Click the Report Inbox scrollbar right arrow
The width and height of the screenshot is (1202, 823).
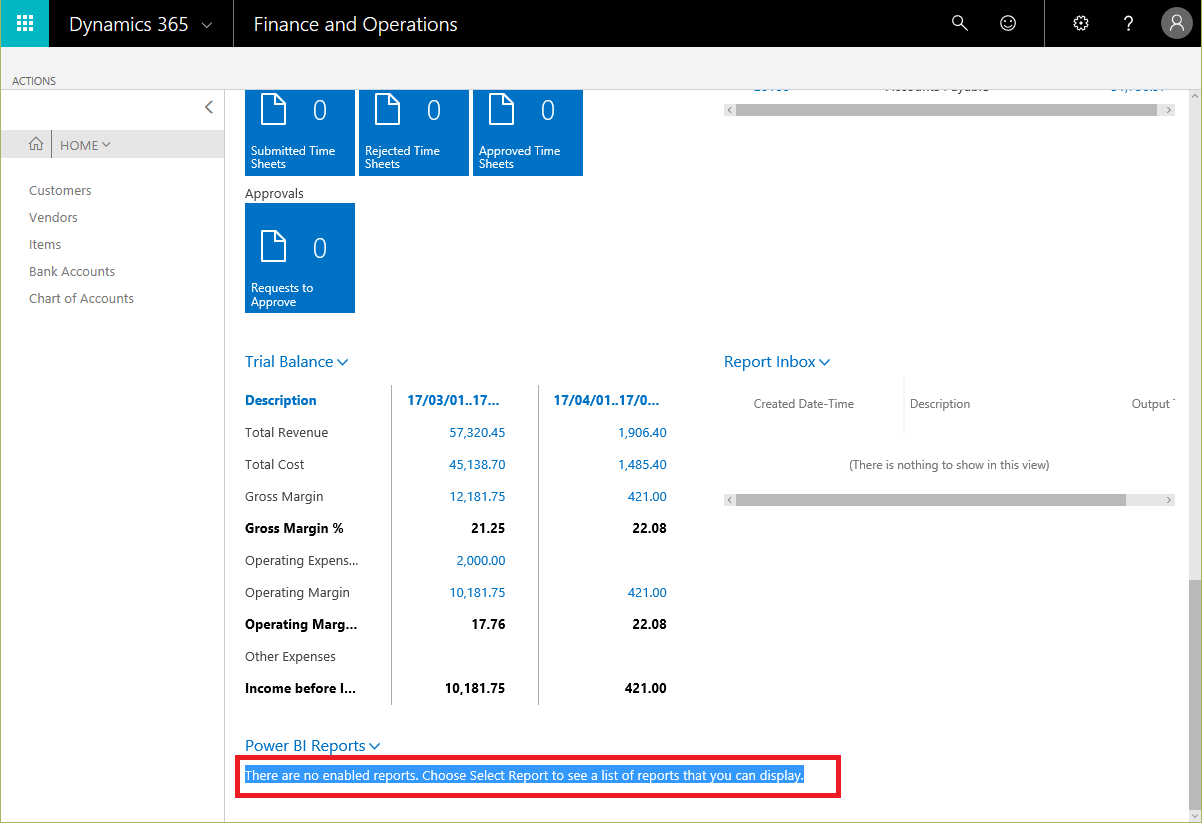[x=1169, y=499]
